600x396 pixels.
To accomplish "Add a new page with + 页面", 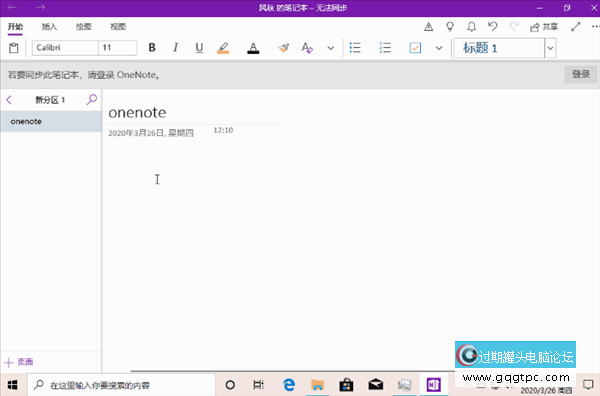I will 18,362.
